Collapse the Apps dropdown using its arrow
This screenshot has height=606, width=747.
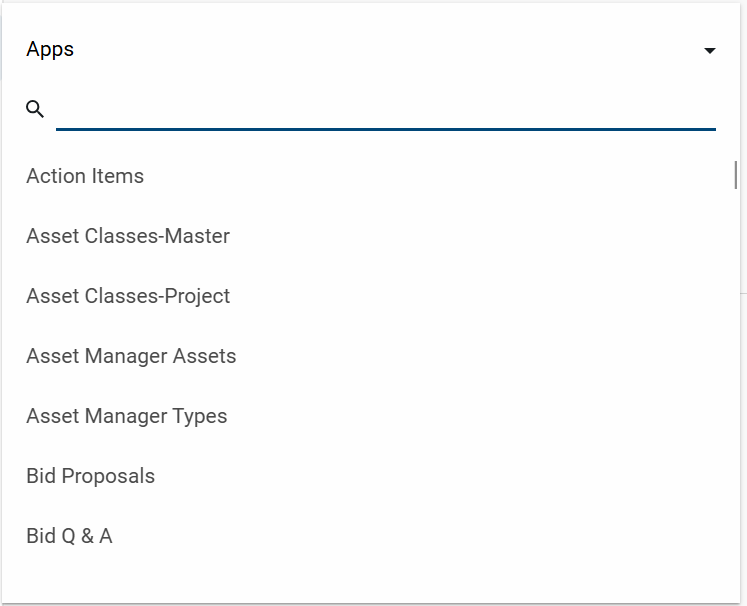709,50
